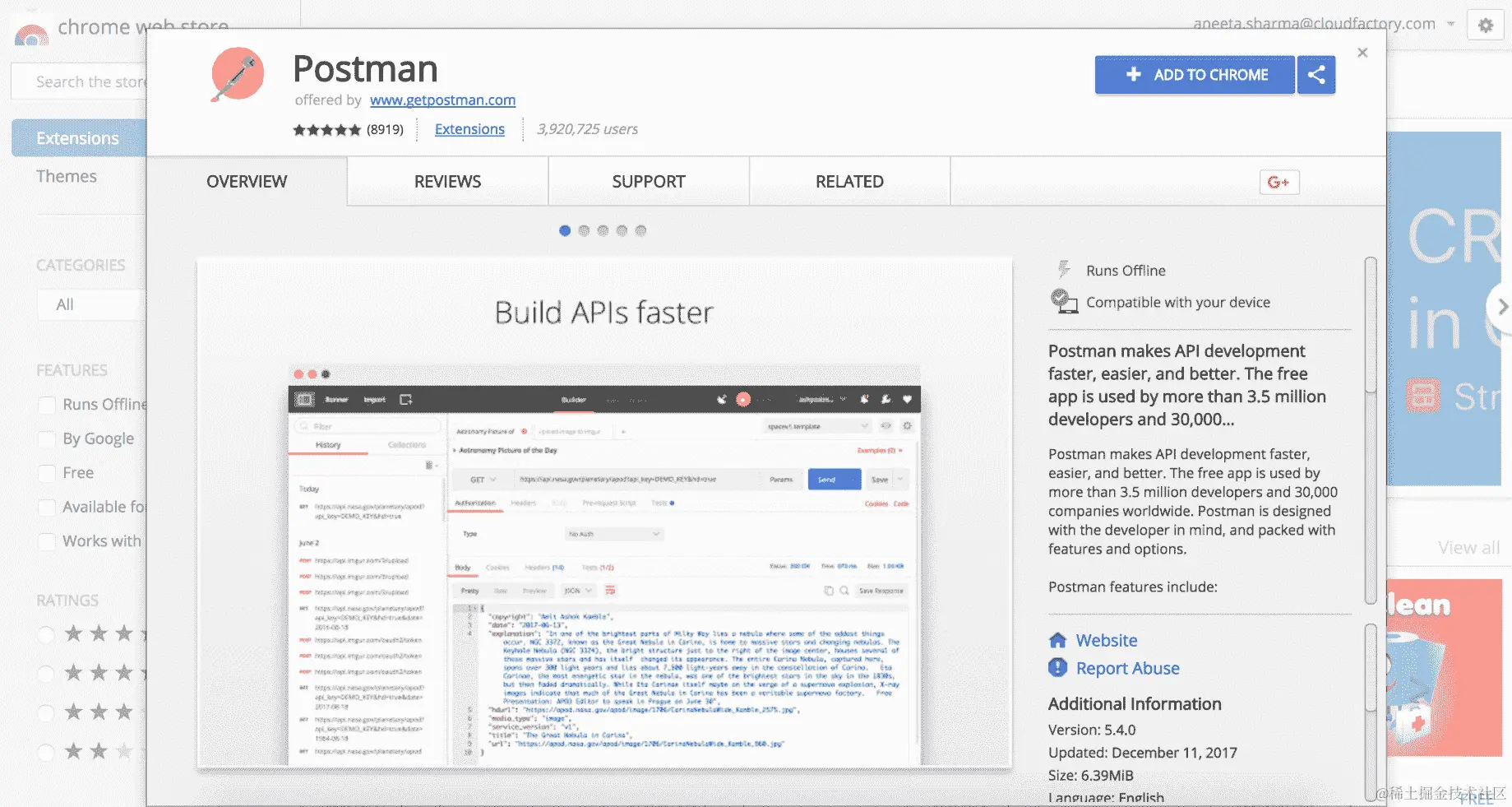This screenshot has height=807, width=1512.
Task: Enable the Free feature checkbox
Action: click(47, 473)
